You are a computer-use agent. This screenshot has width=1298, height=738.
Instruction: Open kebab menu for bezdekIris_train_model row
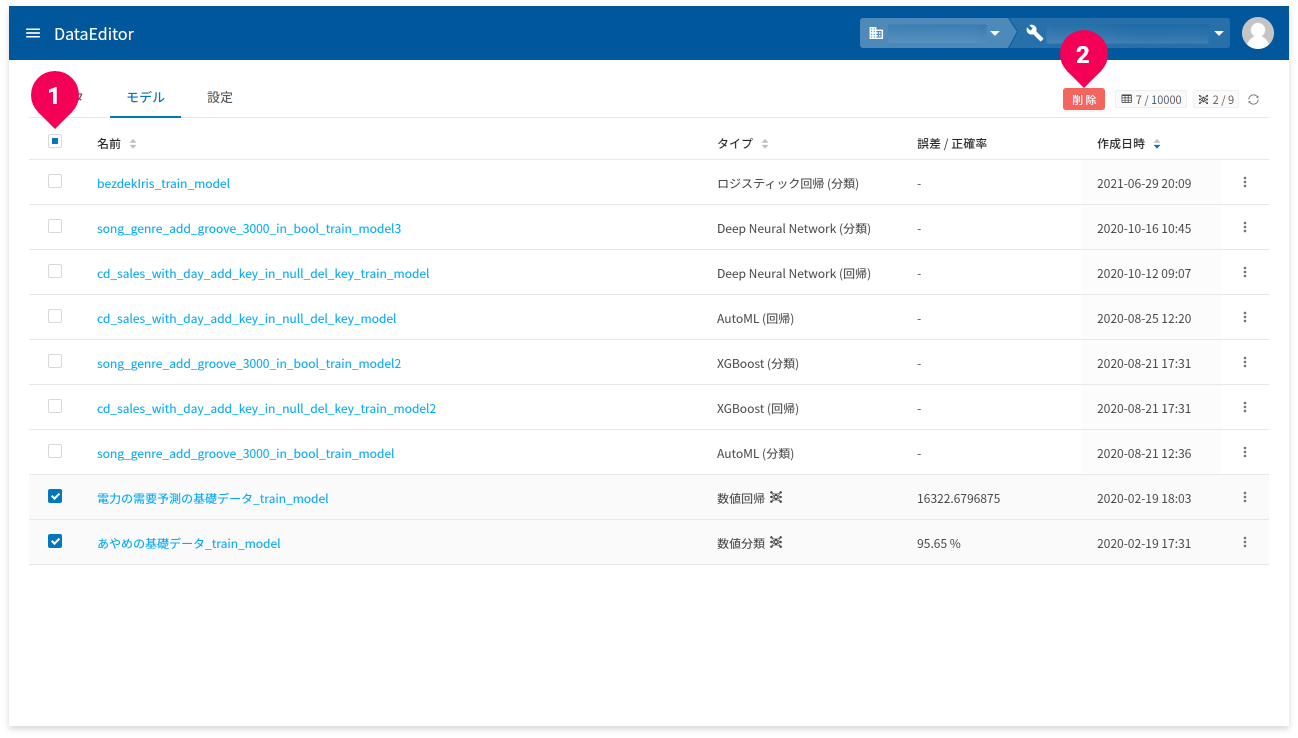(1245, 182)
